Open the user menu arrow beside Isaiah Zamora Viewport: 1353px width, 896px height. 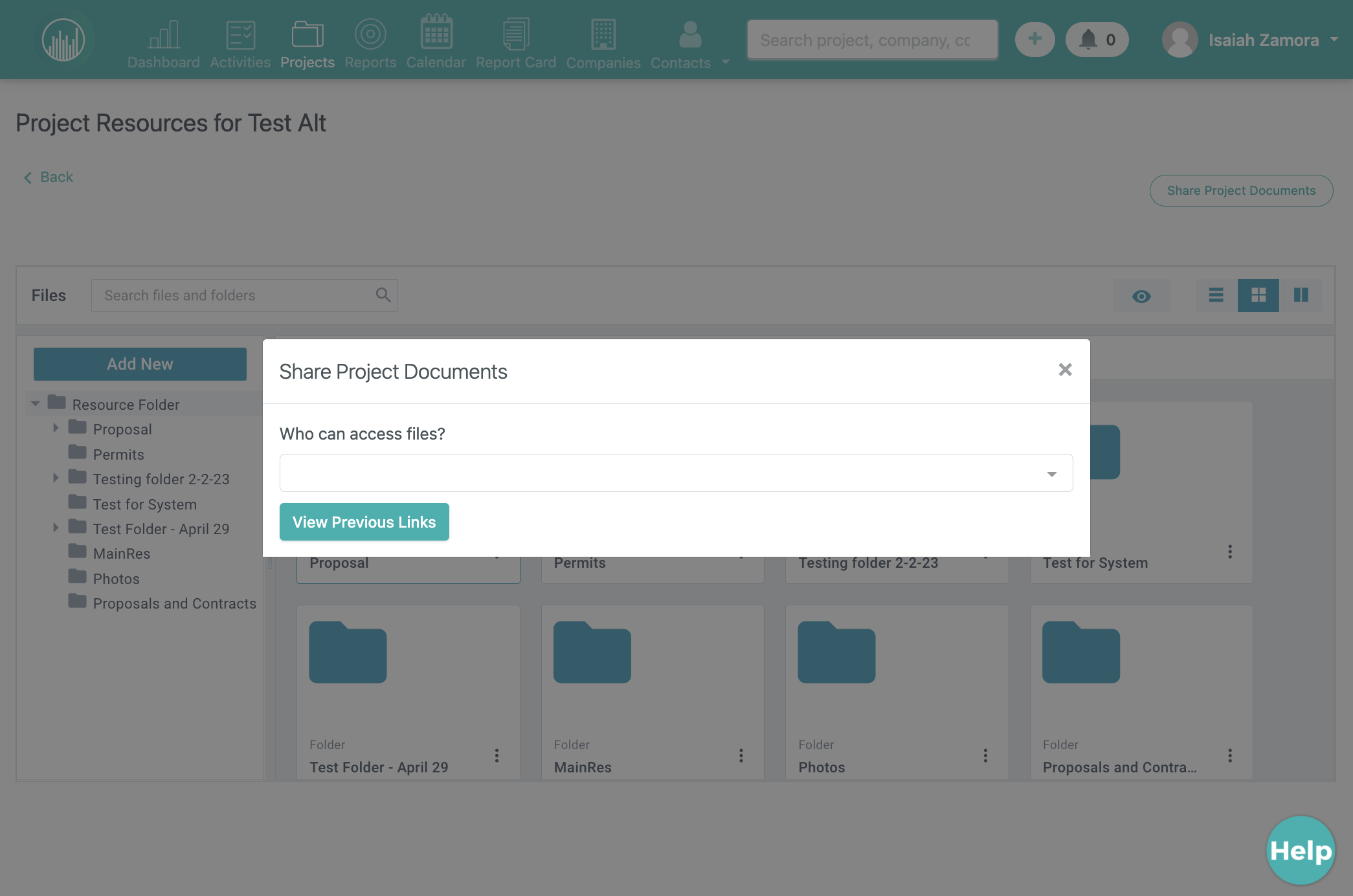coord(1334,39)
